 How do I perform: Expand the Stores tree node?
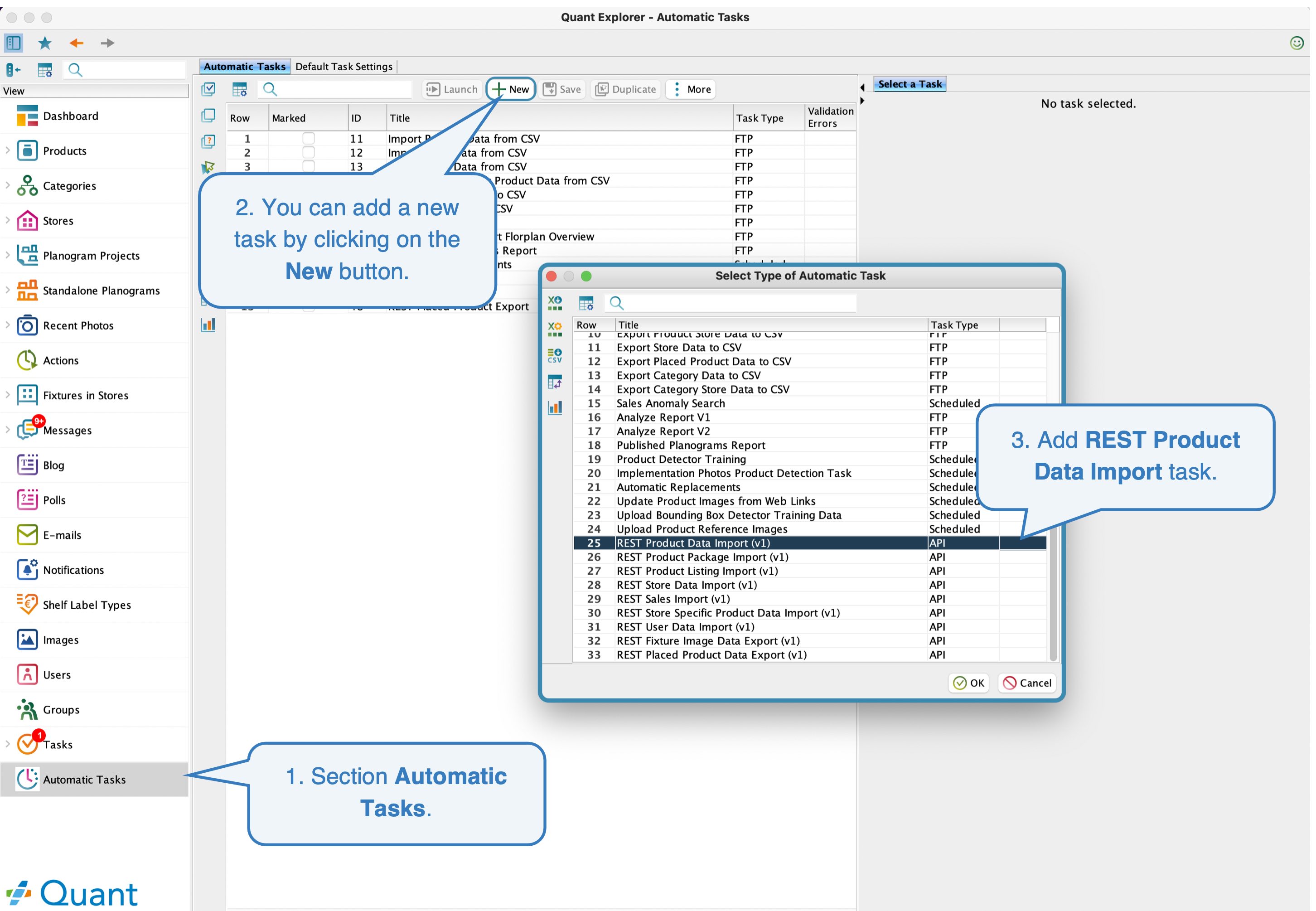[7, 220]
